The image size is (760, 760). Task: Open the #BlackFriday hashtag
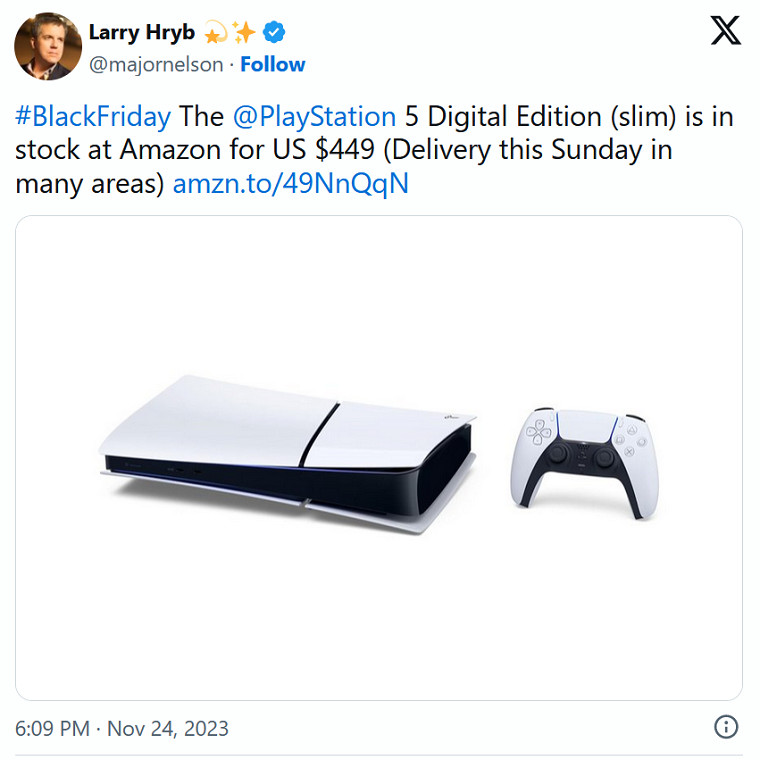tap(93, 116)
